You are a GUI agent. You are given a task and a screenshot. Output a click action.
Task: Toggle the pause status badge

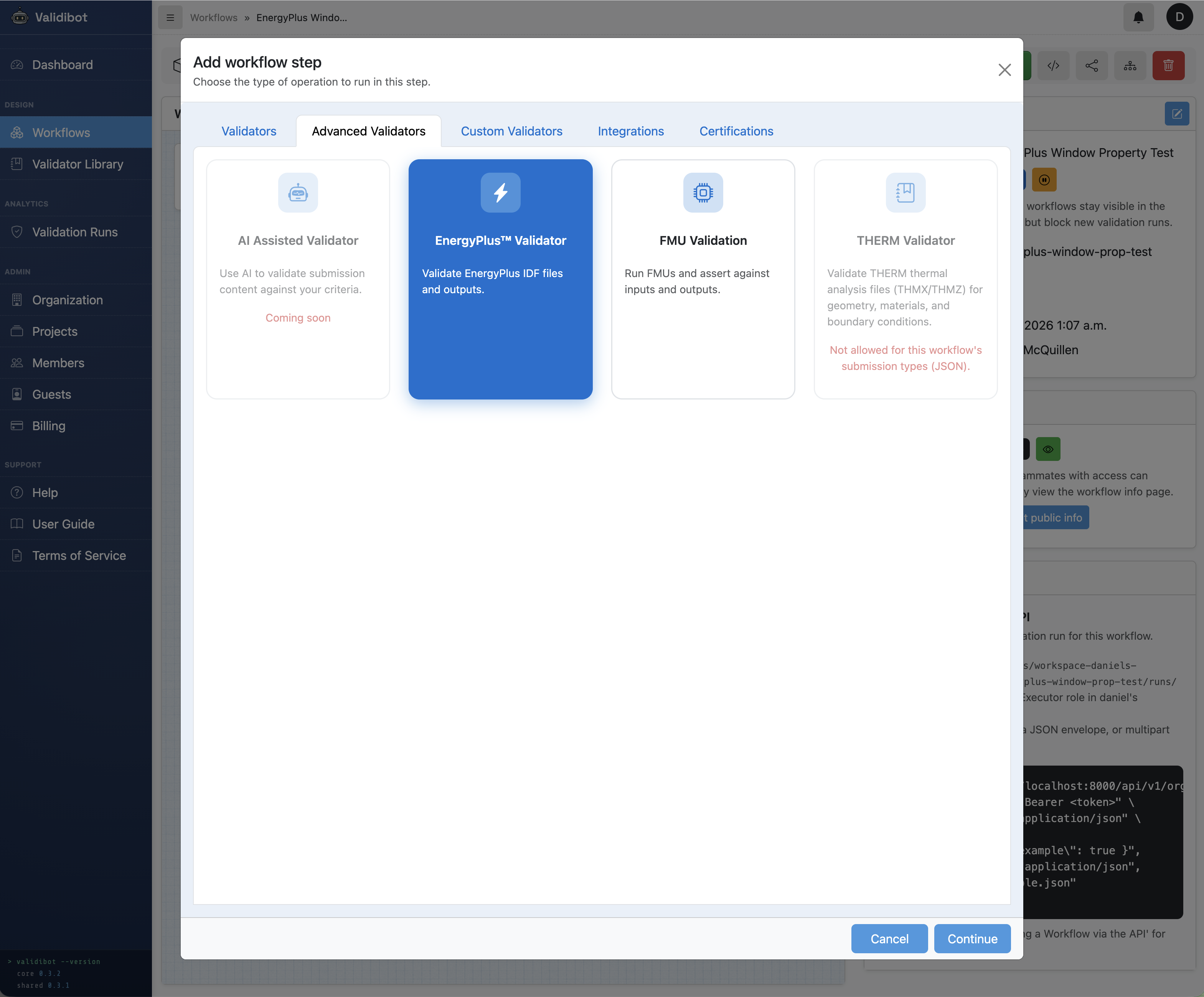click(1044, 180)
